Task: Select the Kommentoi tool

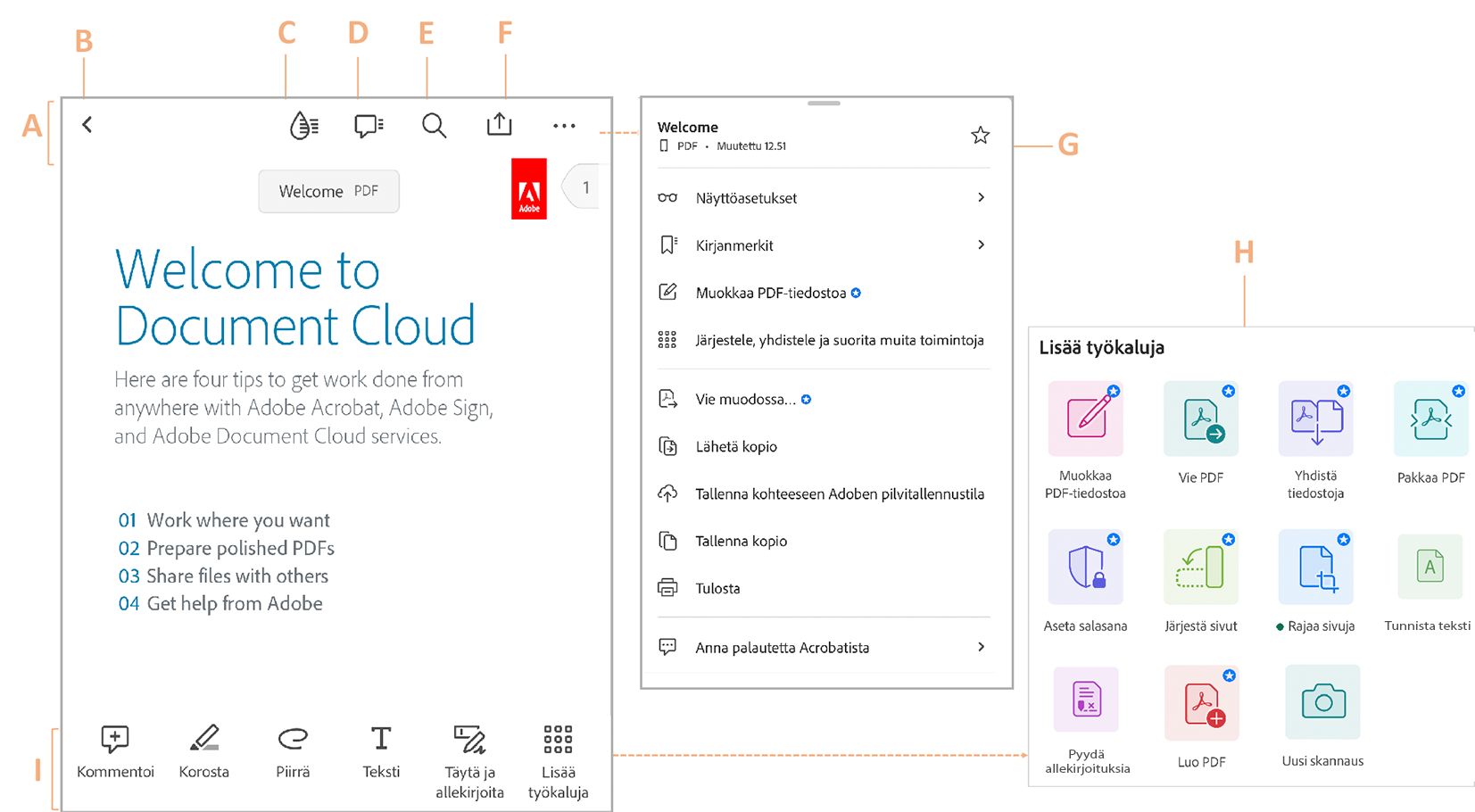Action: pos(114,750)
